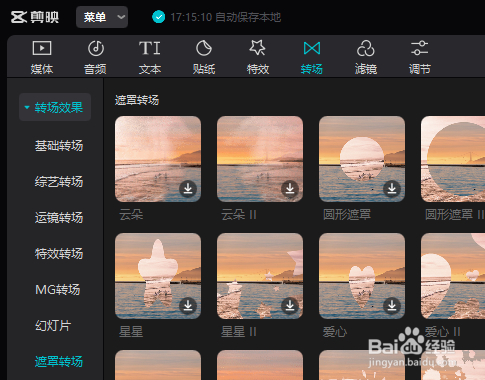Select the 文本 text tool icon

pos(150,48)
